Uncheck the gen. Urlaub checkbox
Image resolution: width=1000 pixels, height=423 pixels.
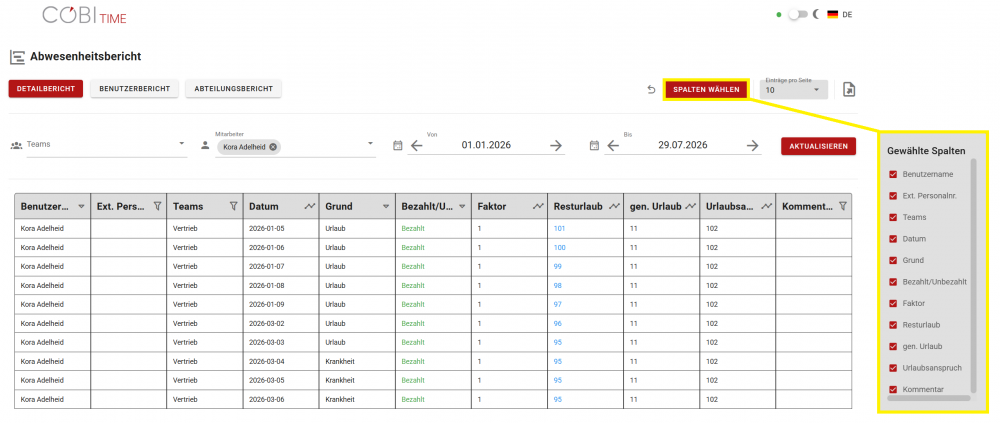pos(893,346)
